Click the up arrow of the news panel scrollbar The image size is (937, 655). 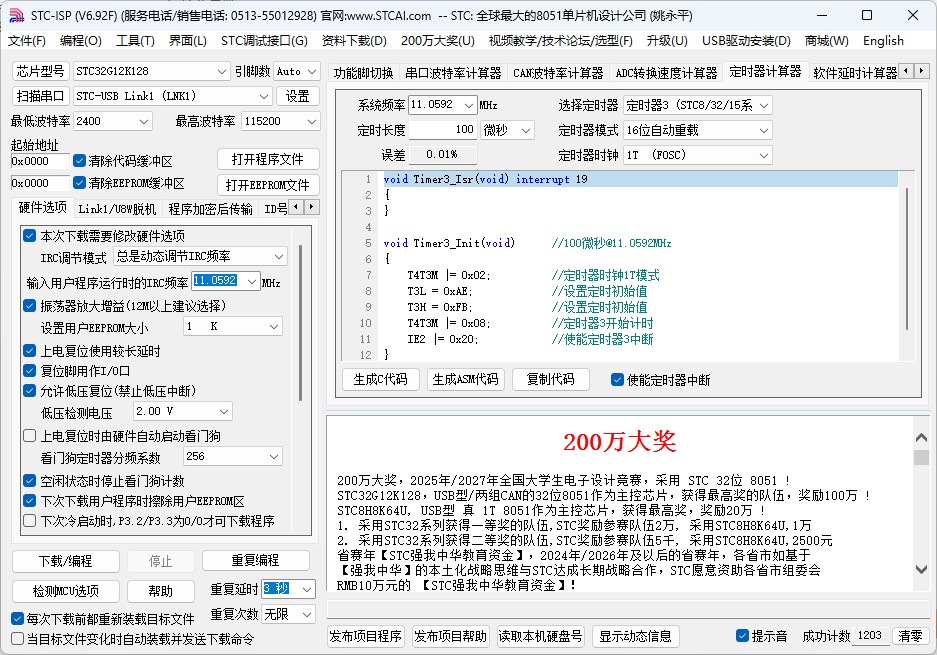[x=921, y=438]
